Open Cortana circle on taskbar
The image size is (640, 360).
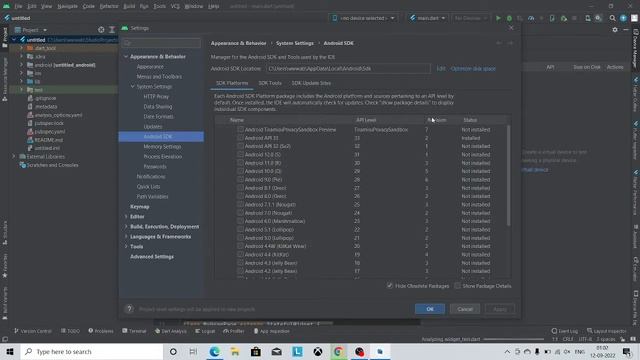pos(173,351)
